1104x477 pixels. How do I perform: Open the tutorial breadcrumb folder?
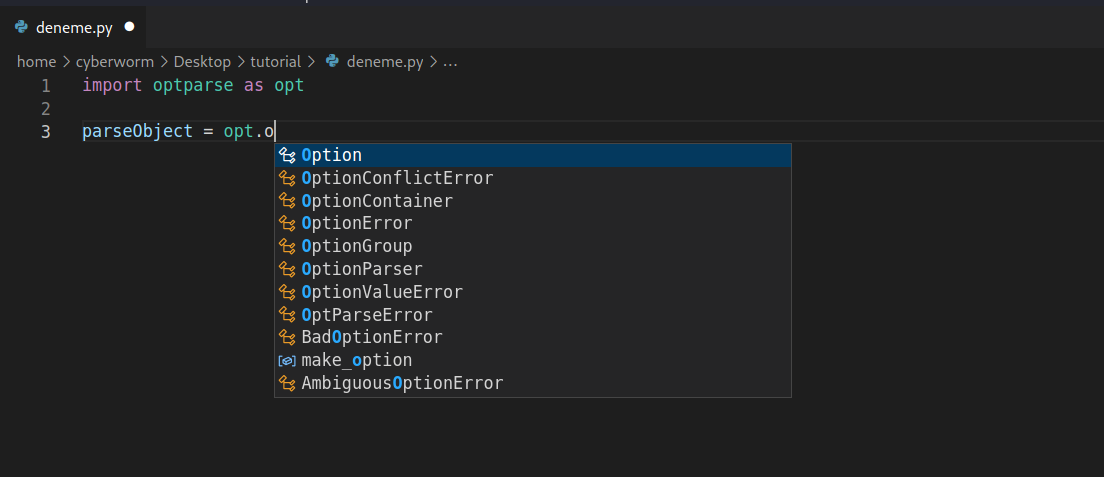(275, 62)
